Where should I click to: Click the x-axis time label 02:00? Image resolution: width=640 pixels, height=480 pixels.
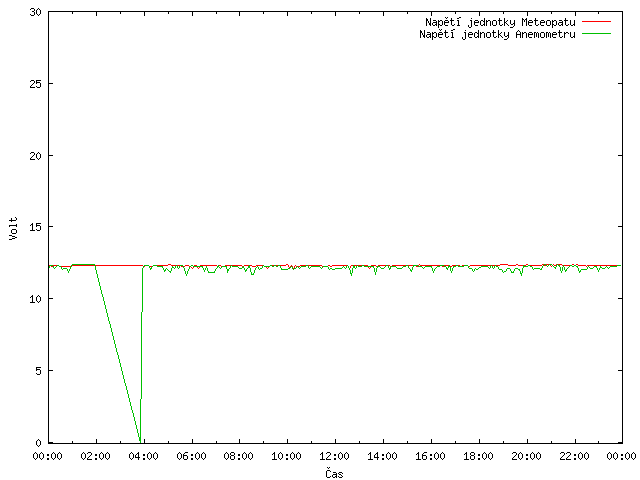(96, 456)
